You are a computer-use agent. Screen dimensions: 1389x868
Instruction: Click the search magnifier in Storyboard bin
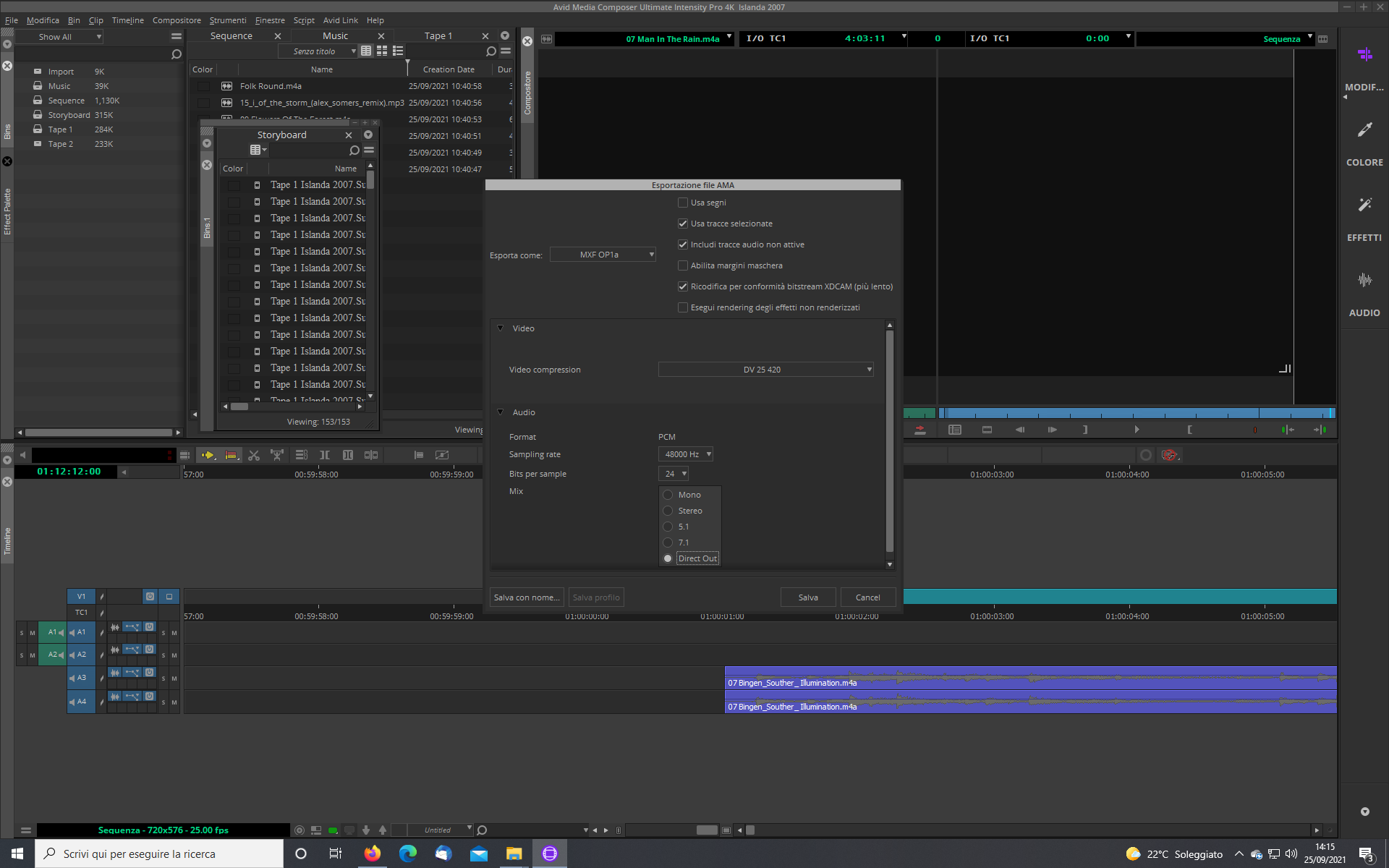point(354,150)
